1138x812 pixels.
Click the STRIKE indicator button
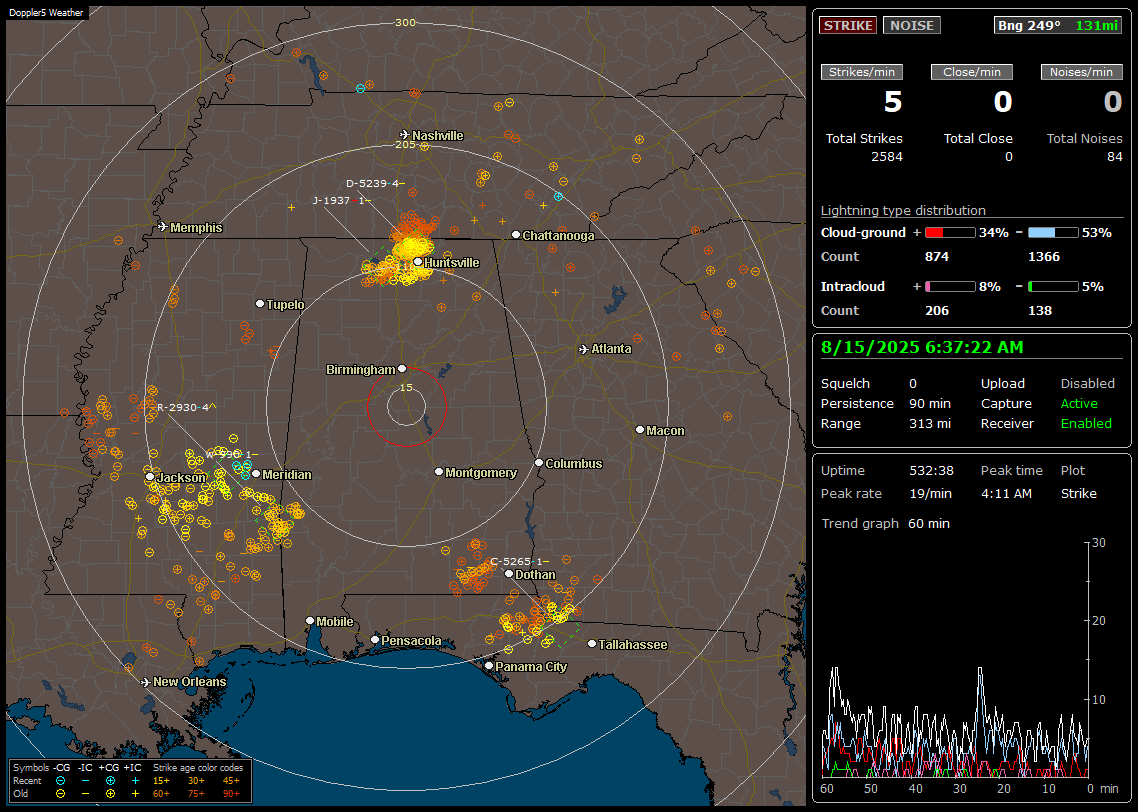tap(848, 25)
